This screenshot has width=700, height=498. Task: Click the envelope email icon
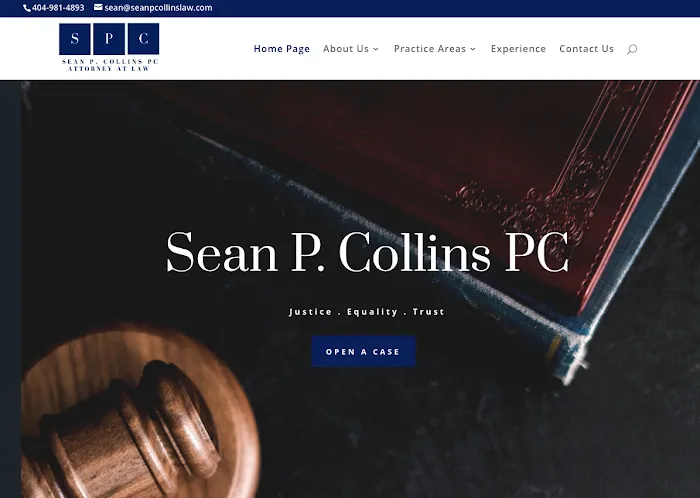coord(98,7)
